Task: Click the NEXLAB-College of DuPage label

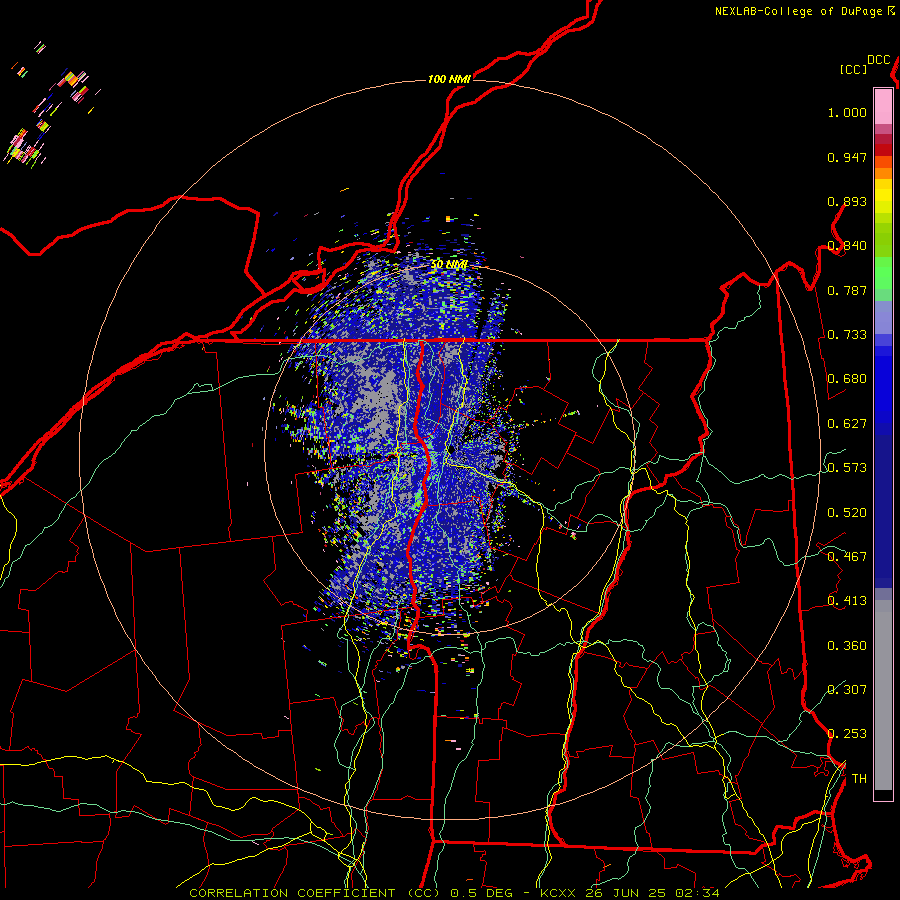Action: (798, 11)
